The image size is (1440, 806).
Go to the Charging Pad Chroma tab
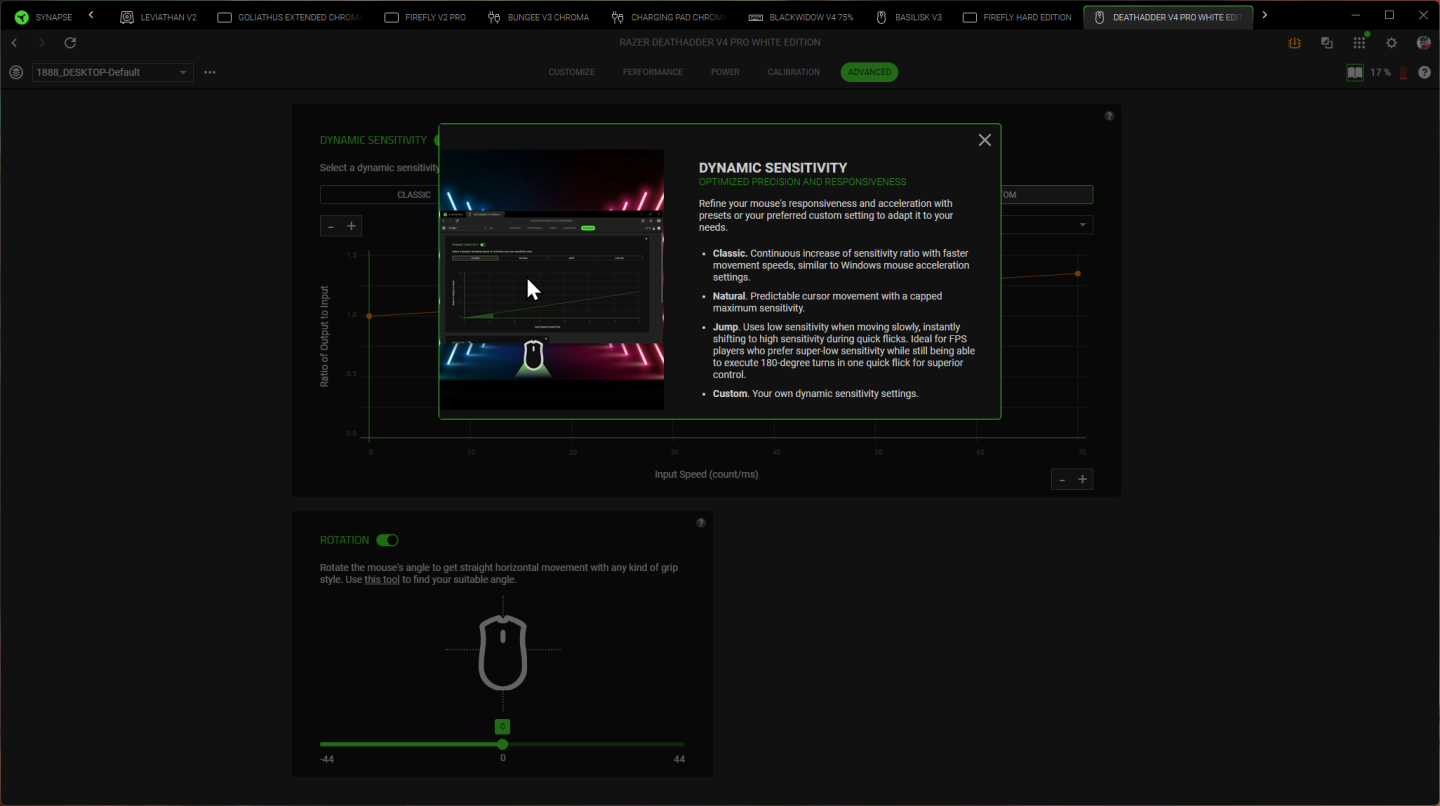(668, 17)
